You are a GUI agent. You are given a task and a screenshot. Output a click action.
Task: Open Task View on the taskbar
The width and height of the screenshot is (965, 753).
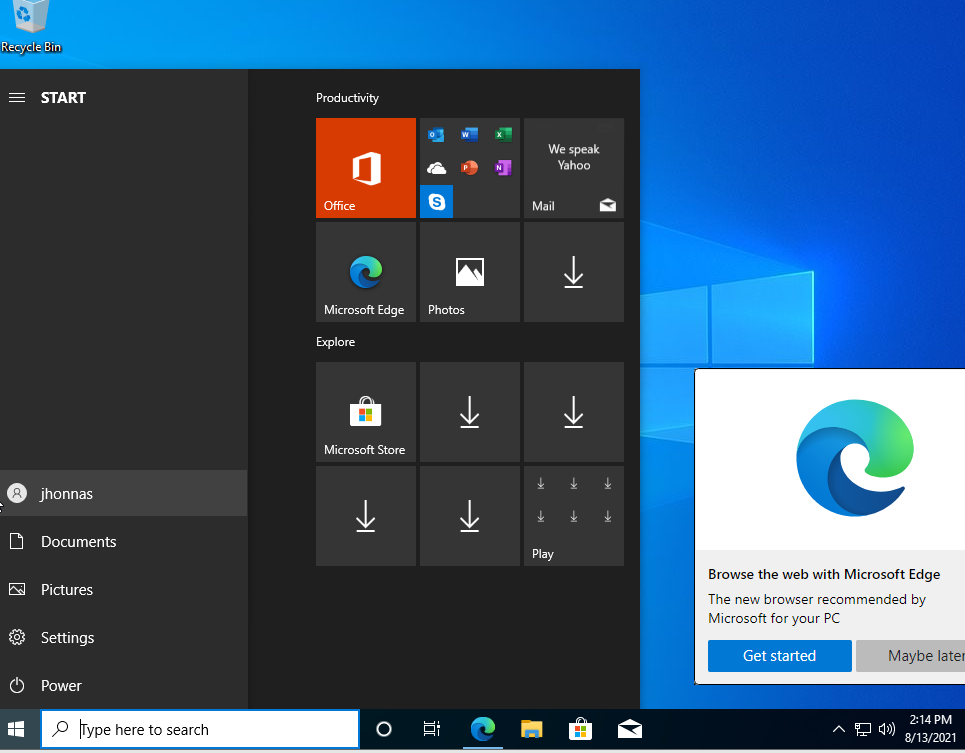[432, 730]
